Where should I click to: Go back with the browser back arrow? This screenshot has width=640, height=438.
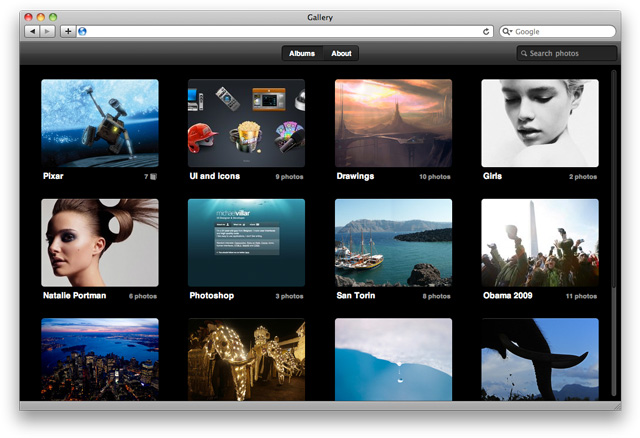point(32,31)
